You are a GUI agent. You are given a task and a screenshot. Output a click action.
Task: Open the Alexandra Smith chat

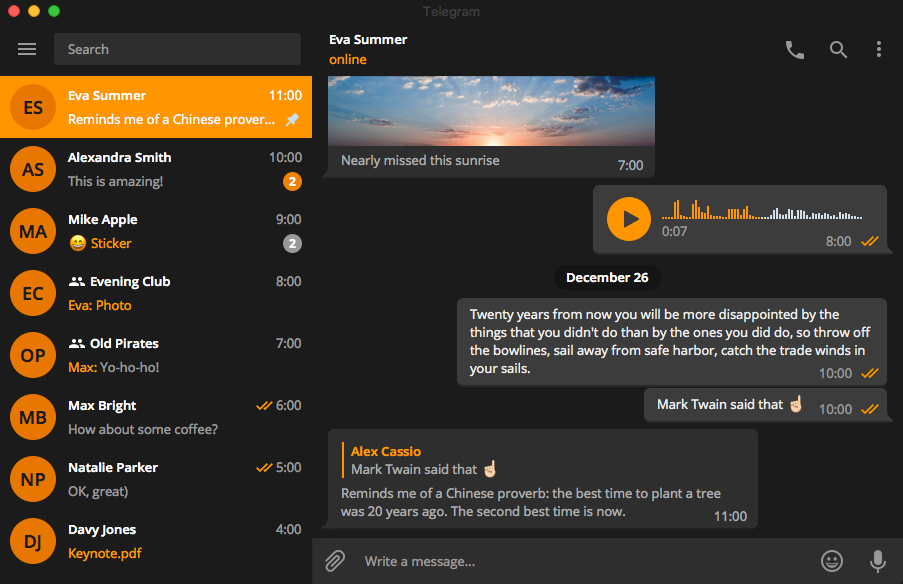point(156,169)
